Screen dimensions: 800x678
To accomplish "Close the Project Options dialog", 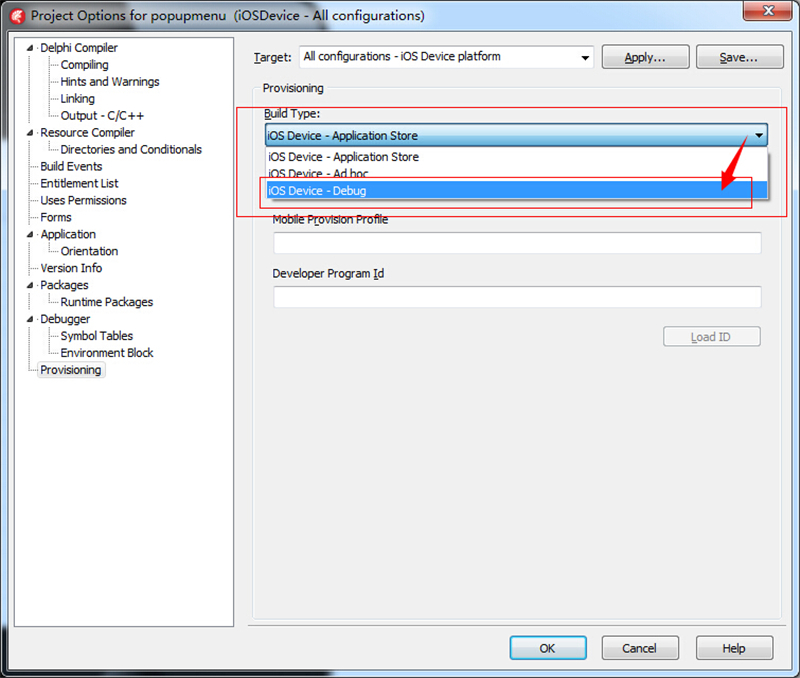I will (768, 11).
